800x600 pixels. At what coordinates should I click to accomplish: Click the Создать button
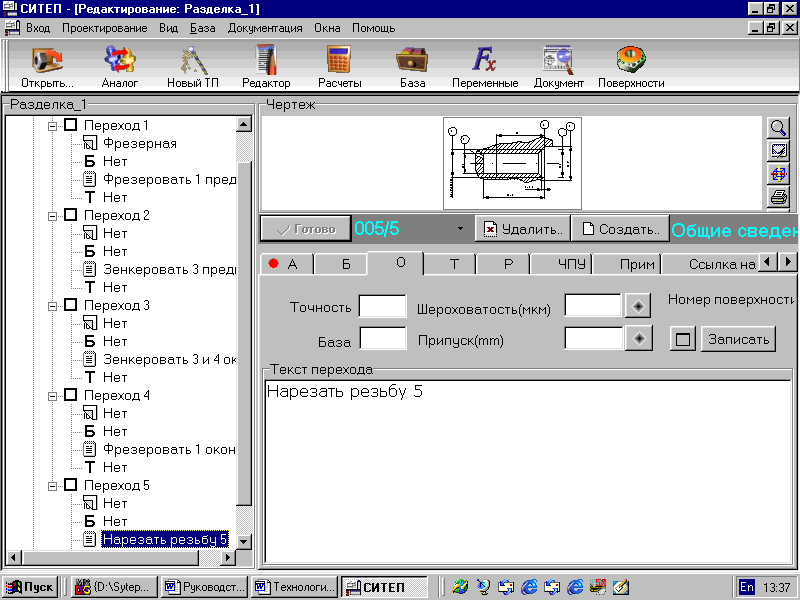click(x=620, y=229)
